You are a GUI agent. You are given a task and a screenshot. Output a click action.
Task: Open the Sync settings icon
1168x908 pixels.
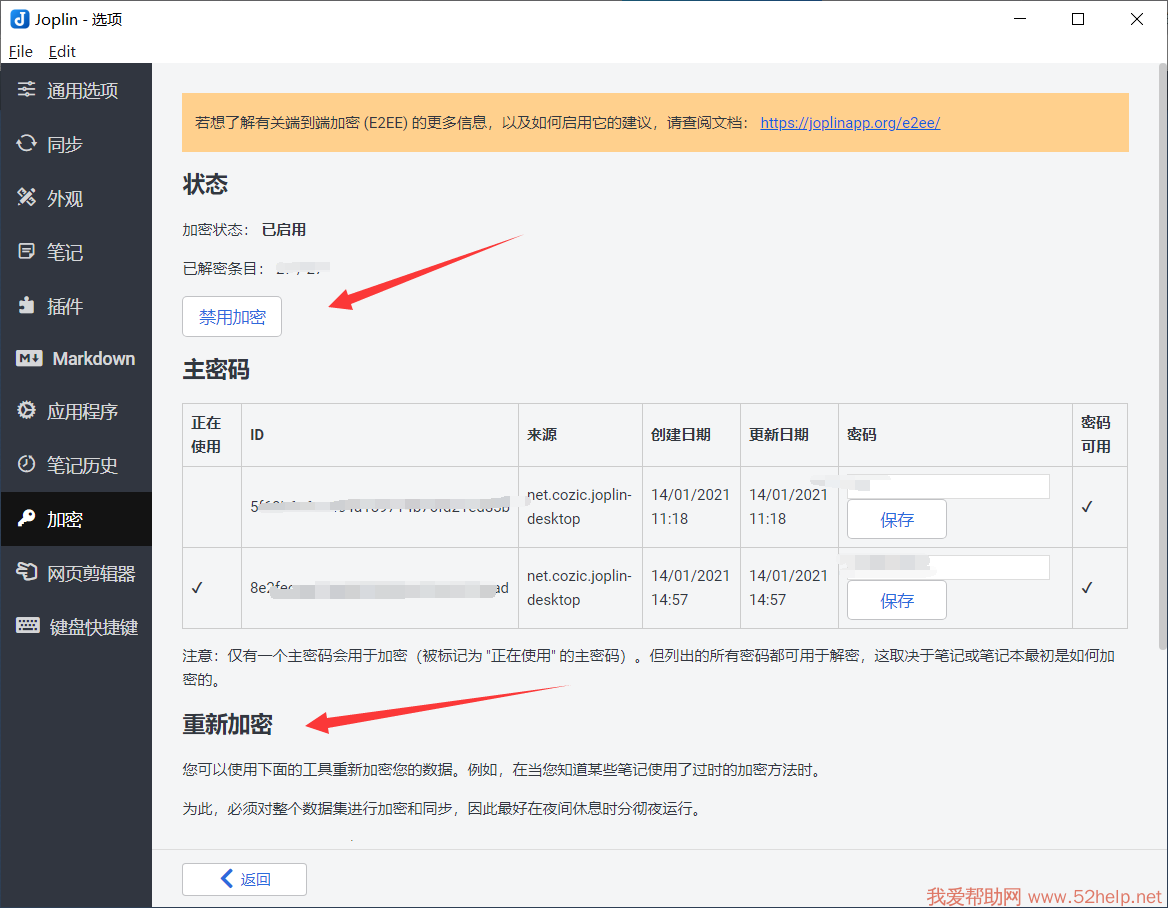pos(27,144)
